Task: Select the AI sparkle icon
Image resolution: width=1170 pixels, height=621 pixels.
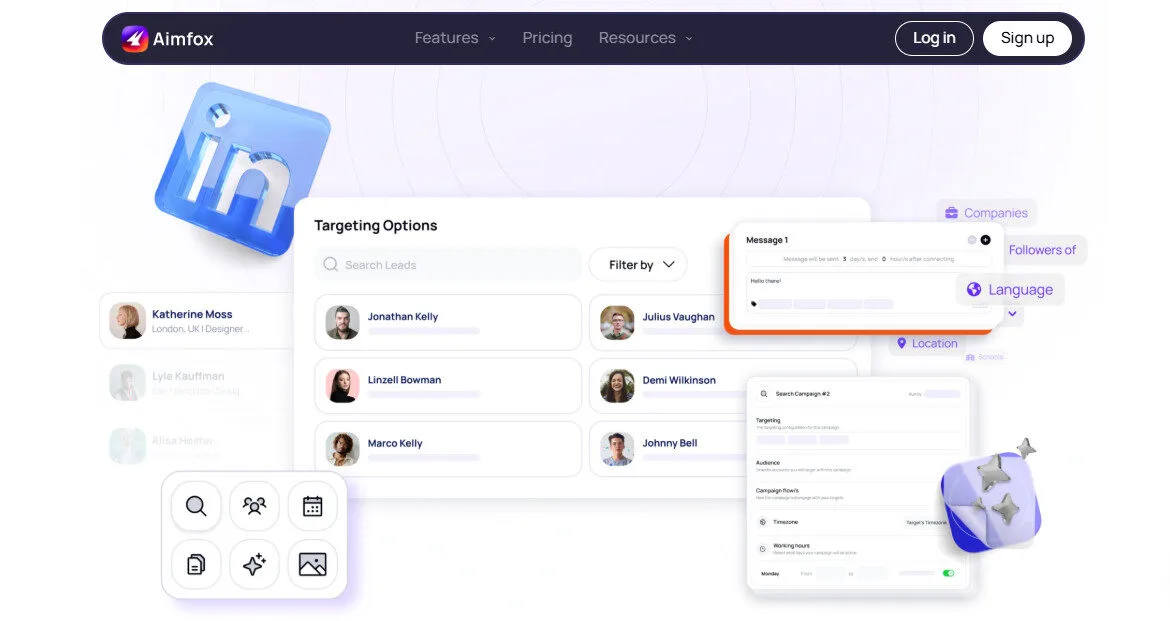Action: click(254, 565)
